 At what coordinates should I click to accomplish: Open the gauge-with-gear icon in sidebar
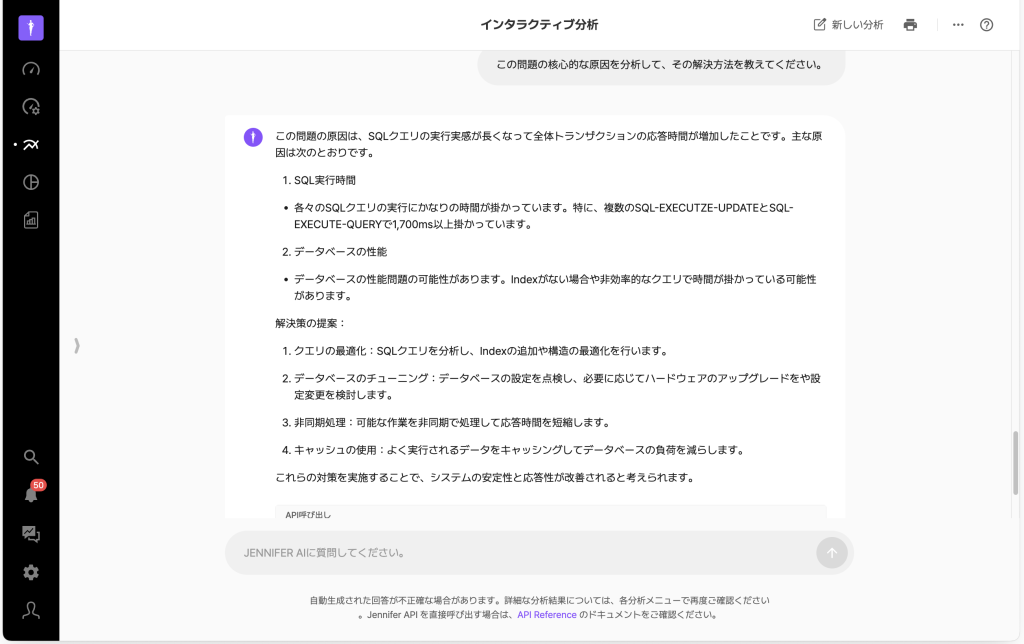pyautogui.click(x=31, y=107)
